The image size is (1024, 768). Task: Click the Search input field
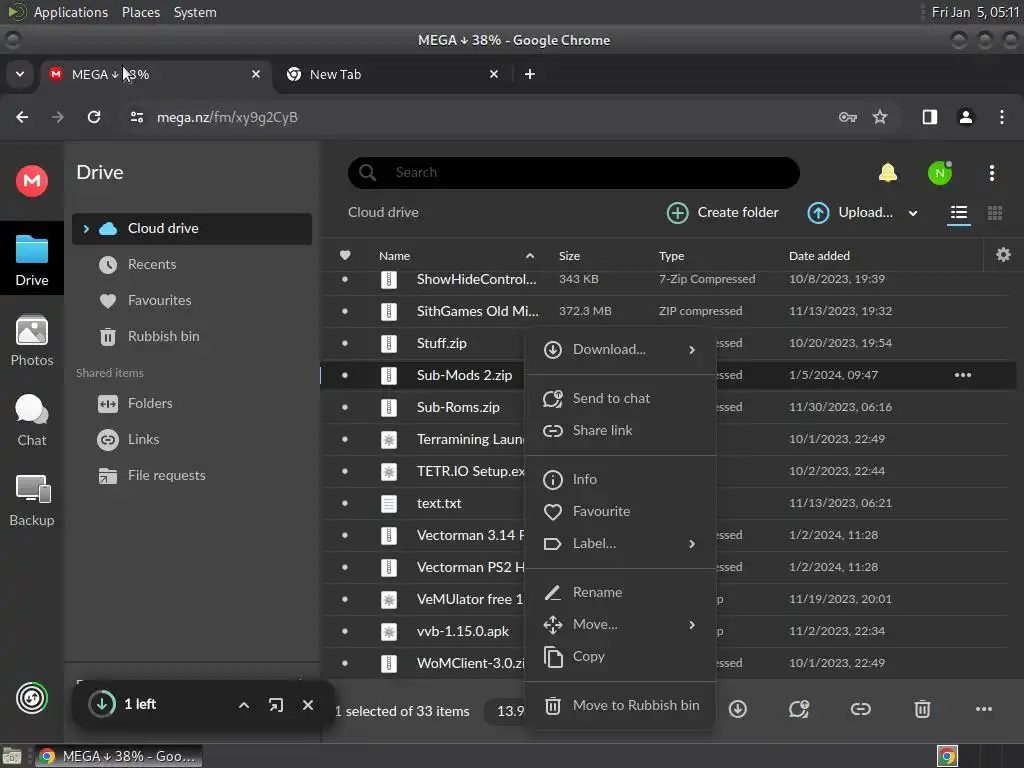pos(574,172)
